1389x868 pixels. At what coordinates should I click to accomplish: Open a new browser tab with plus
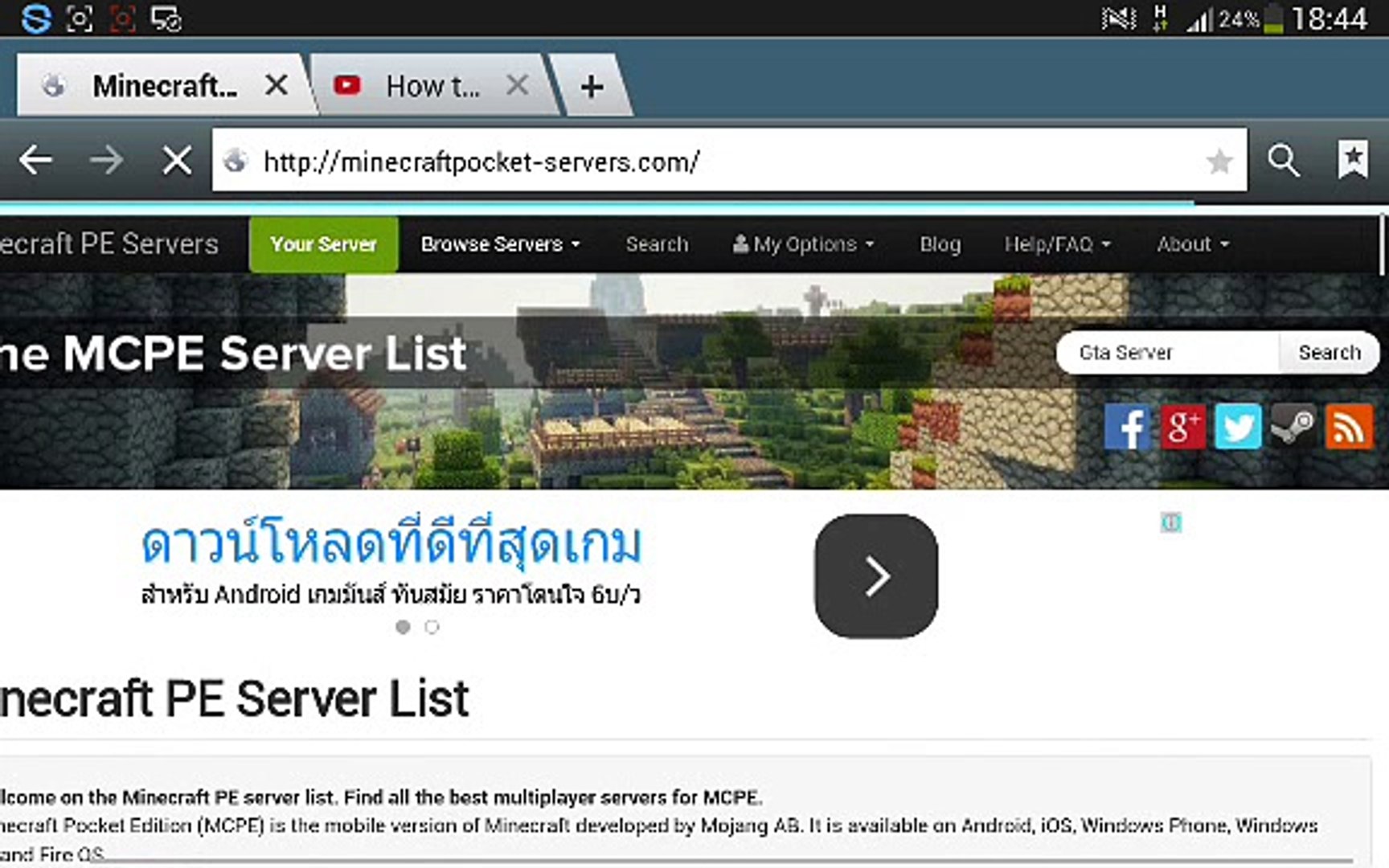(592, 86)
